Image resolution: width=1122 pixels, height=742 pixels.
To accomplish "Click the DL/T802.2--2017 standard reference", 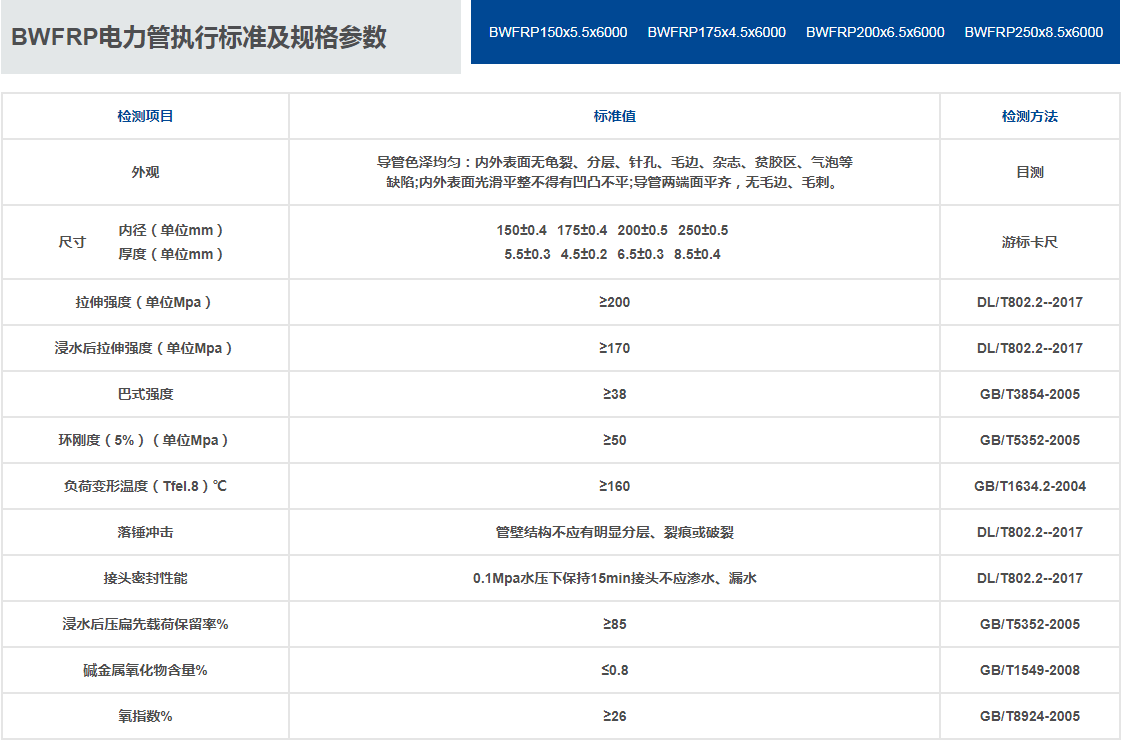I will [x=1029, y=302].
